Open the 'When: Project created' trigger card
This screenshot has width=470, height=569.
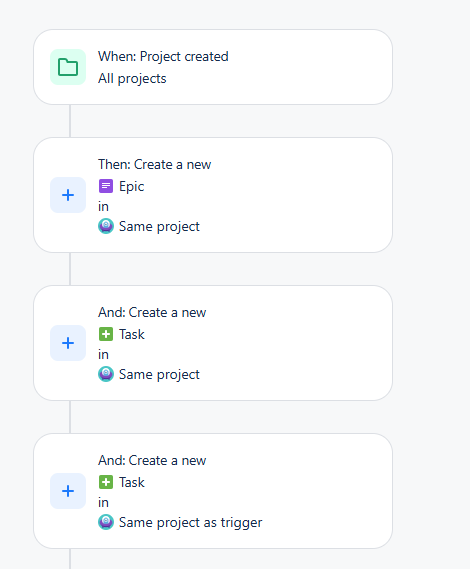[213, 67]
